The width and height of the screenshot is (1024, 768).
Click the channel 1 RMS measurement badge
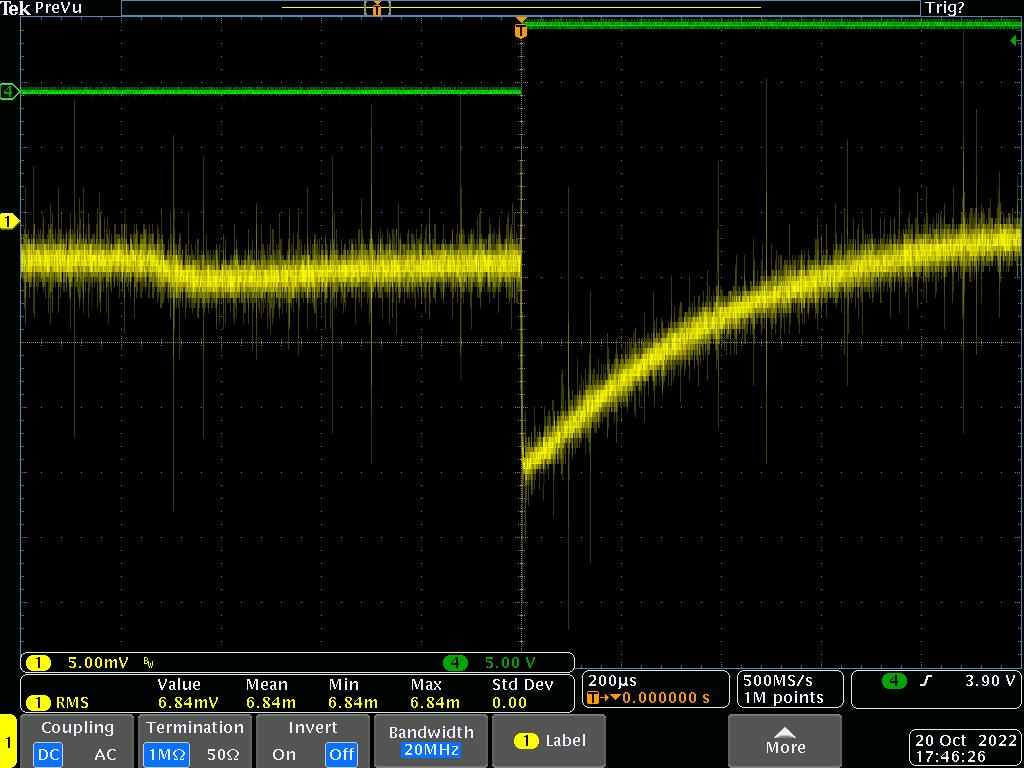point(38,703)
